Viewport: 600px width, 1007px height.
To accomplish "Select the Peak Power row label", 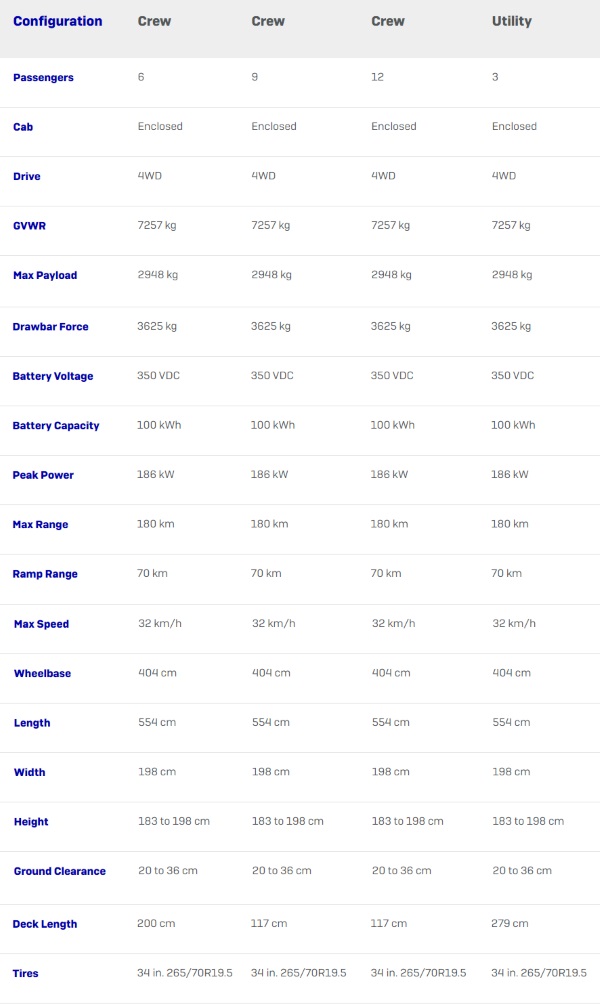I will (43, 475).
